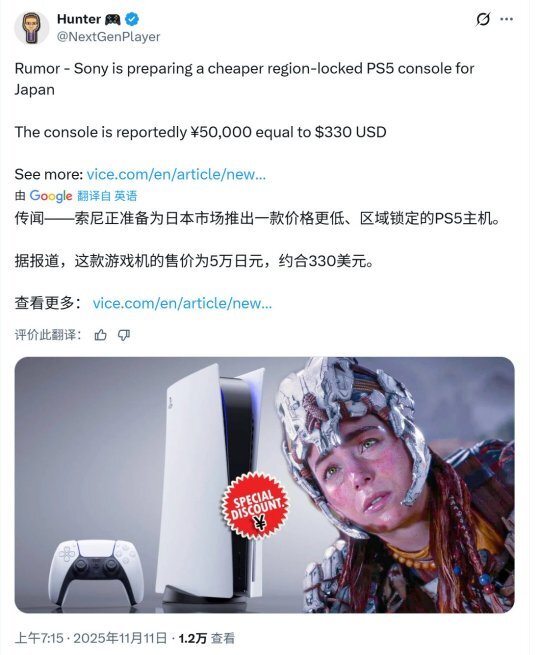This screenshot has height=655, width=540.
Task: Click the 翻译自 英语 translation source link
Action: (107, 195)
